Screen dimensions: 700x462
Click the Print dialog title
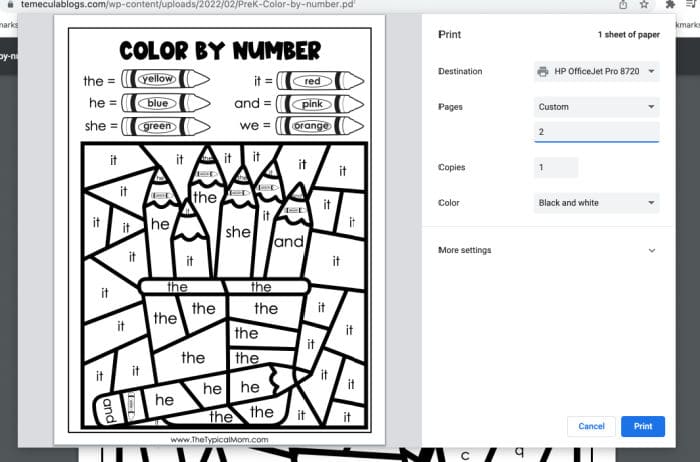point(449,34)
